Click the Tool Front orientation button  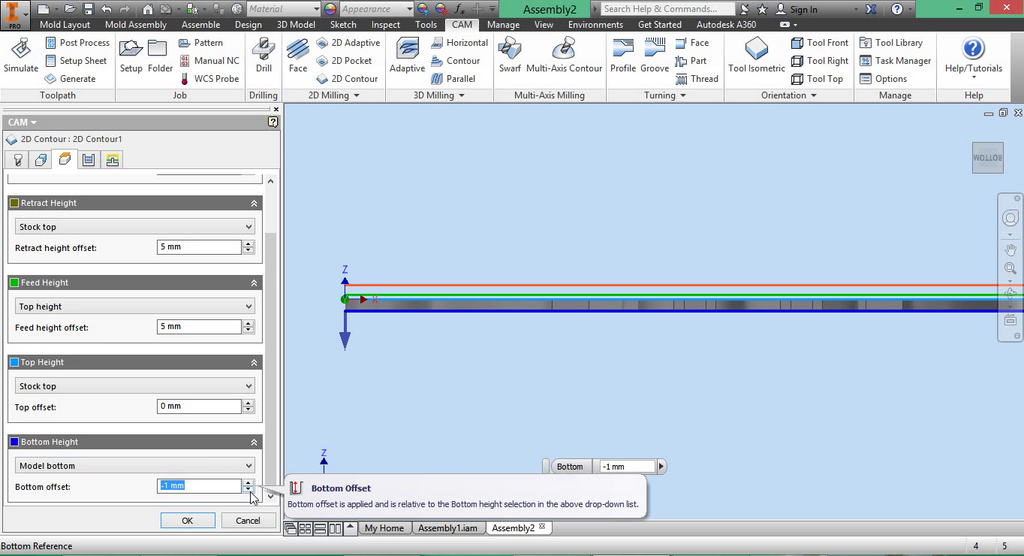(820, 42)
